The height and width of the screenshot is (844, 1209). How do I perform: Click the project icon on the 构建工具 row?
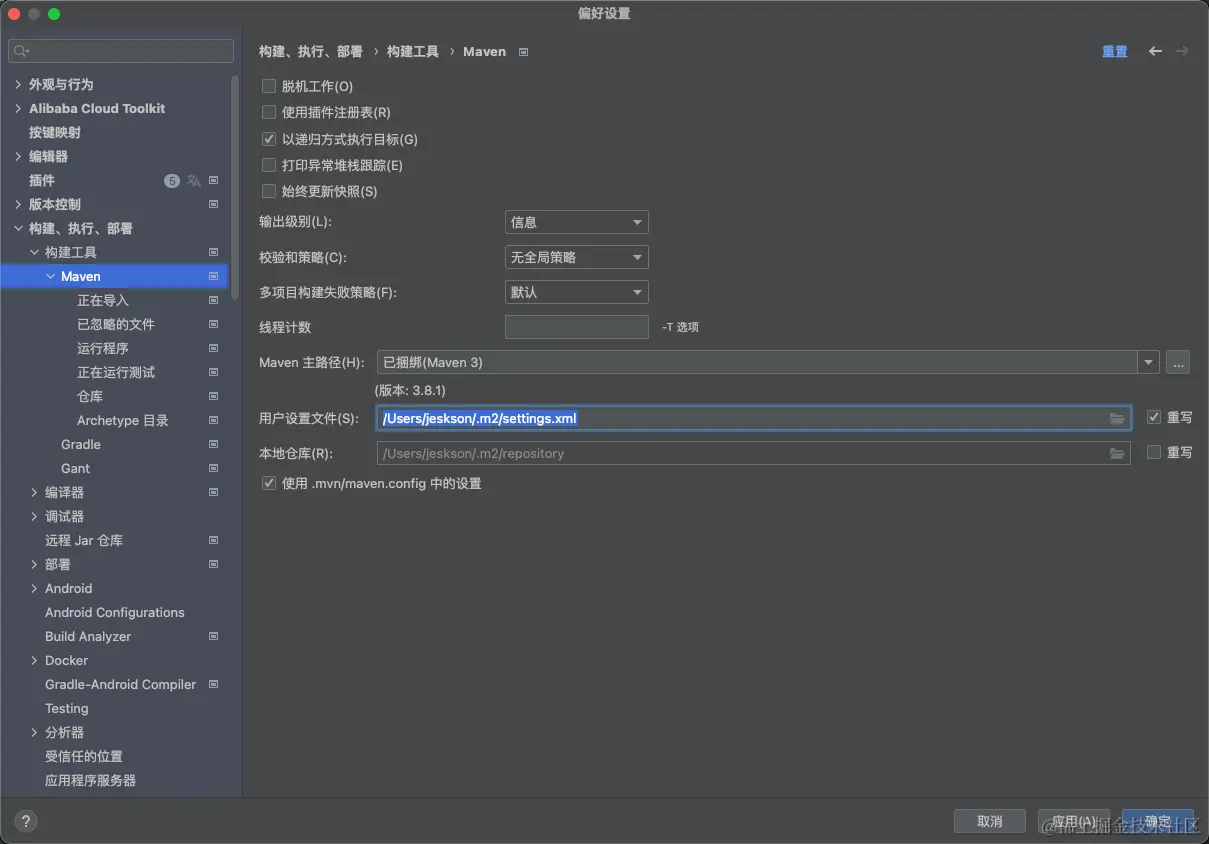click(213, 253)
